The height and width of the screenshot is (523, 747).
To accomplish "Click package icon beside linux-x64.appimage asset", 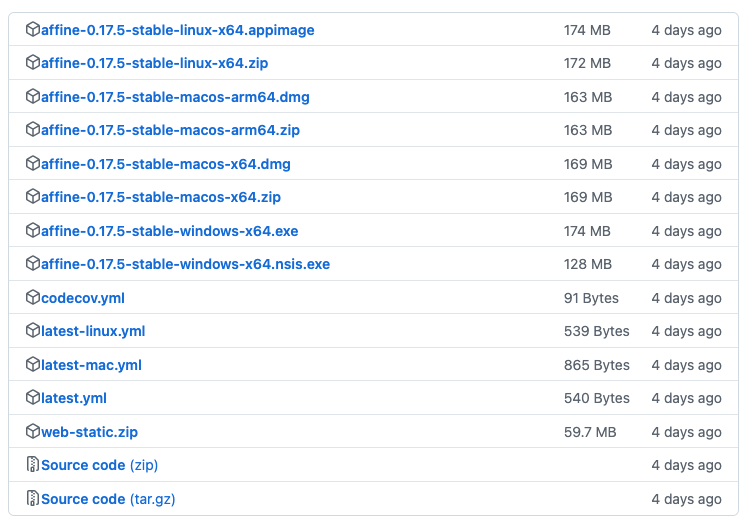I will tap(32, 30).
